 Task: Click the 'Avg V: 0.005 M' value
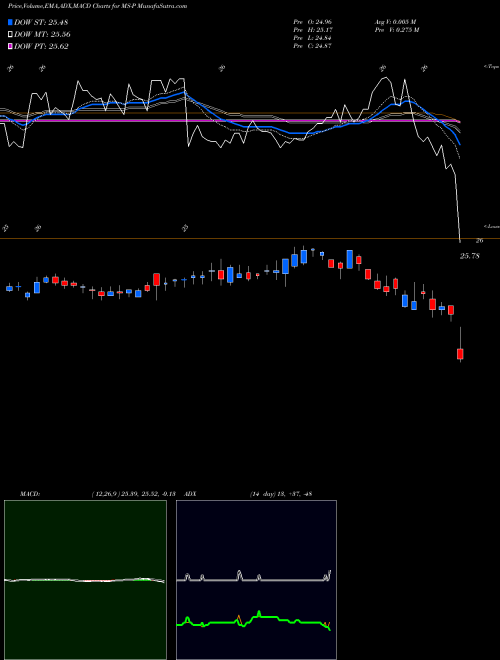(x=395, y=22)
